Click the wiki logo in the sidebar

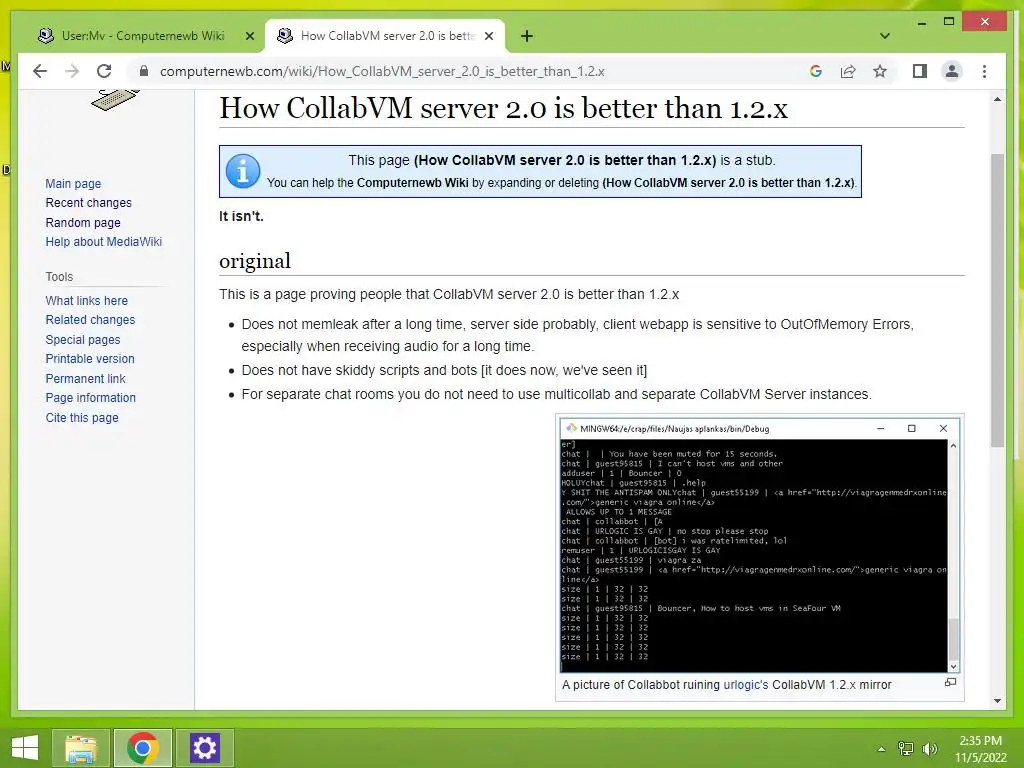pyautogui.click(x=115, y=100)
